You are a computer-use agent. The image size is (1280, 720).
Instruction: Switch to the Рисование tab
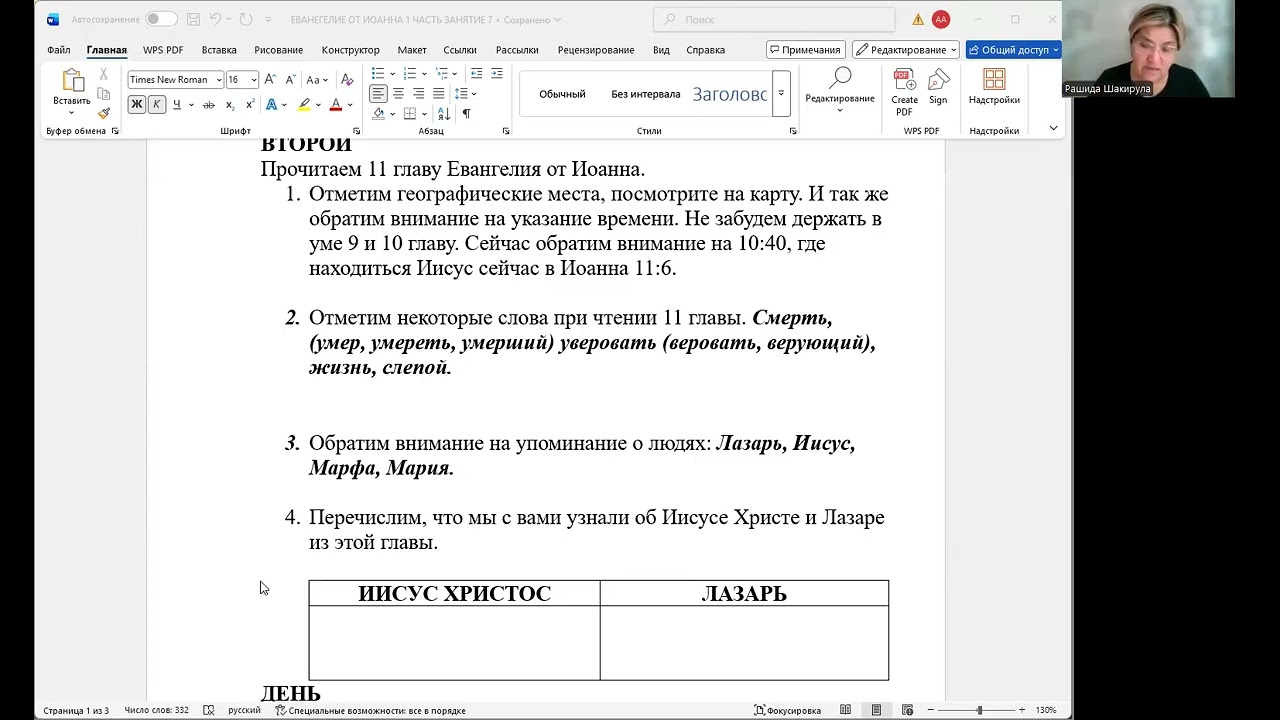coord(278,50)
